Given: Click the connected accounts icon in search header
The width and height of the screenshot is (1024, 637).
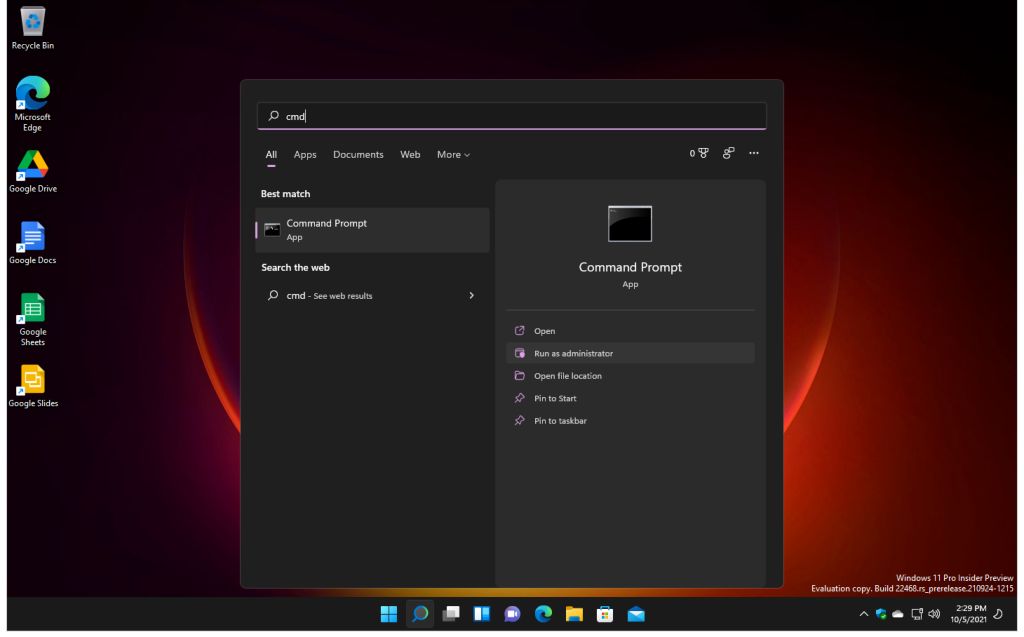Looking at the screenshot, I should coord(729,154).
